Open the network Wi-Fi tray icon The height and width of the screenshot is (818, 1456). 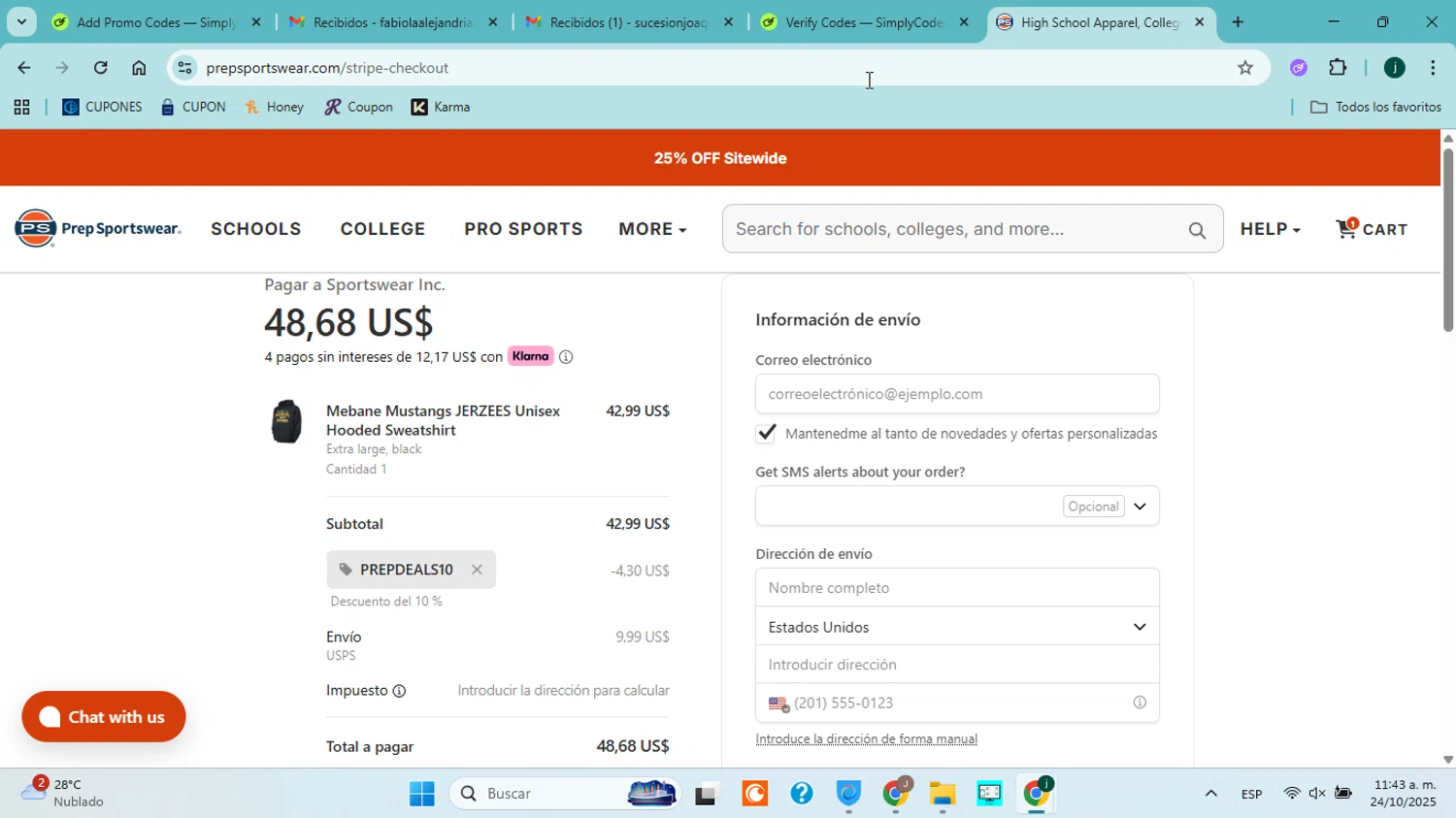(x=1291, y=794)
